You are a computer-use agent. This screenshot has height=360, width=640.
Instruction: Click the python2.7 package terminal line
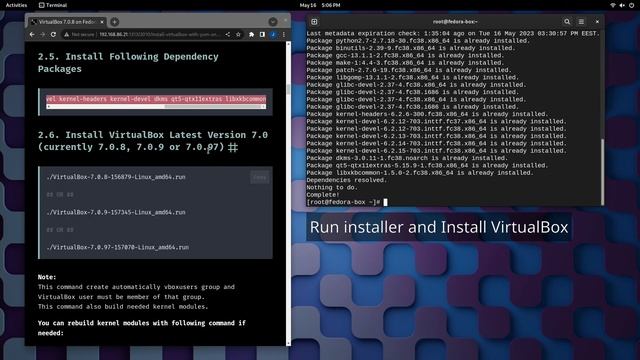click(x=418, y=41)
